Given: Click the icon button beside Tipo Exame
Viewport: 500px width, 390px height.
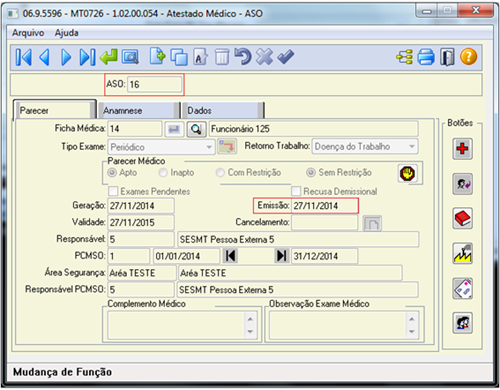Looking at the screenshot, I should (x=227, y=147).
